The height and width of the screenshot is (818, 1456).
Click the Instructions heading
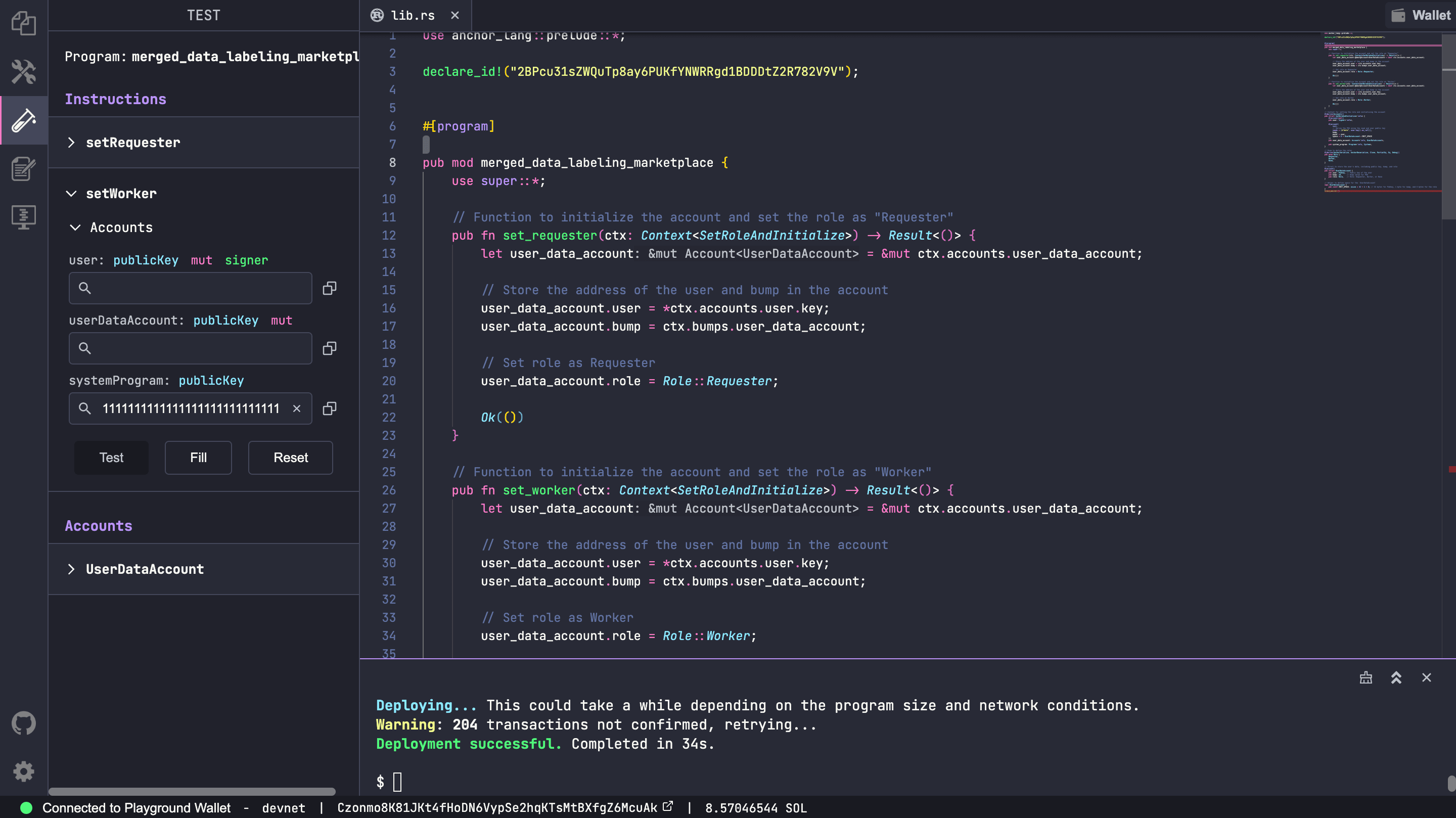pos(115,99)
